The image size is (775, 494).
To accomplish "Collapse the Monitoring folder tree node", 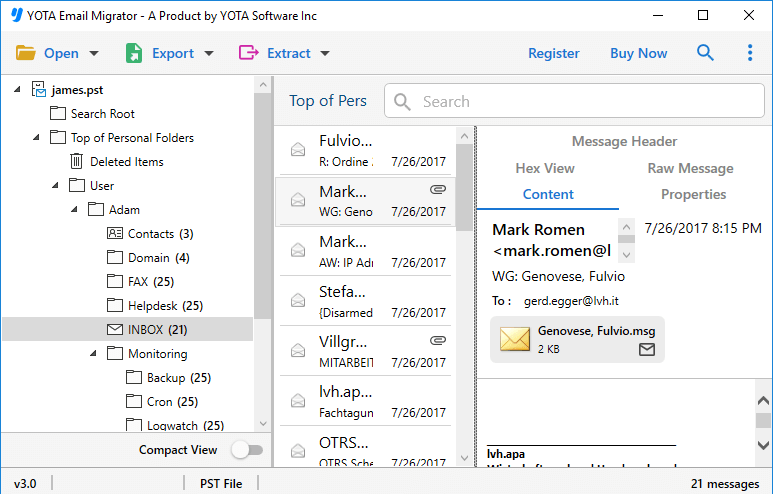I will tap(92, 353).
